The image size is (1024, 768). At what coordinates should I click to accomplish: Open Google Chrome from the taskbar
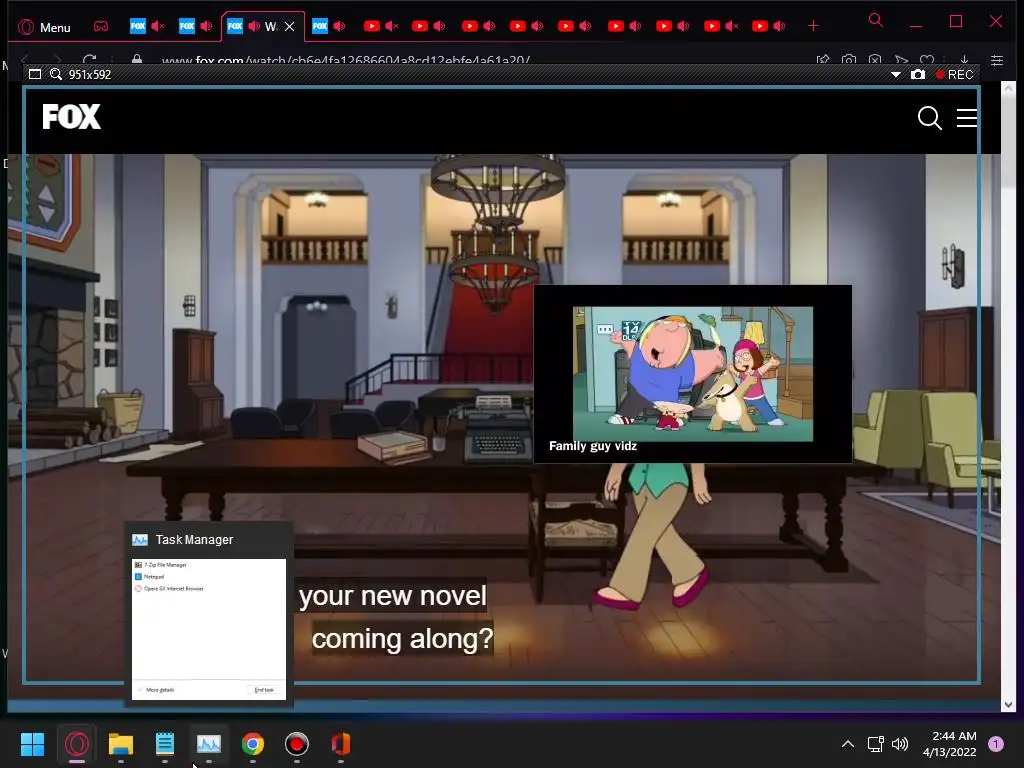[253, 744]
